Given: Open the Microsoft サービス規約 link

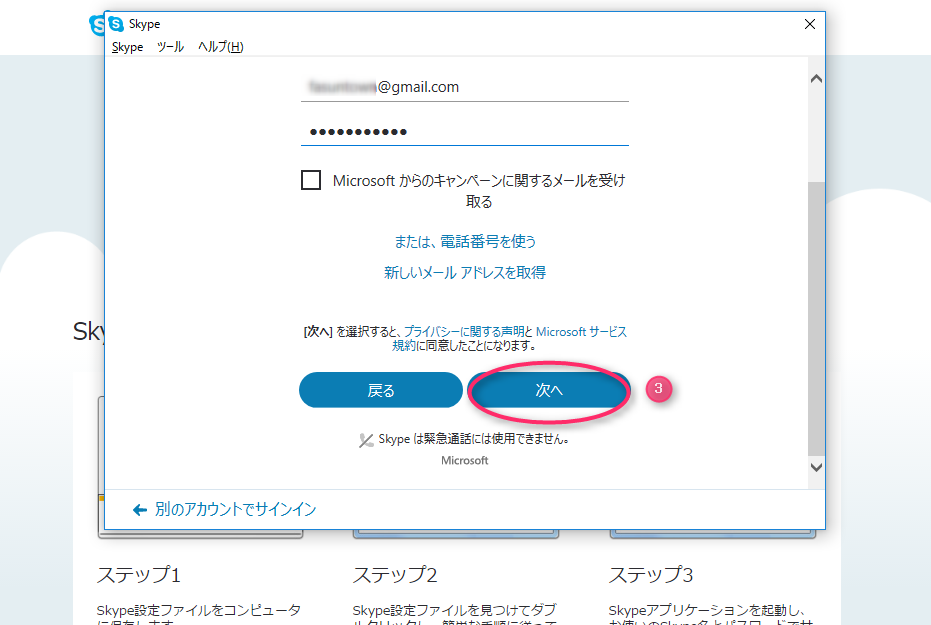Looking at the screenshot, I should click(581, 332).
